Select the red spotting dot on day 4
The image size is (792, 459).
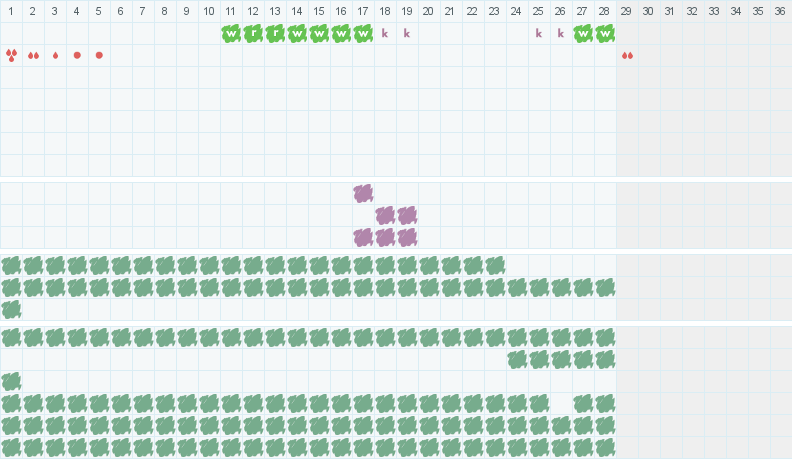point(77,55)
